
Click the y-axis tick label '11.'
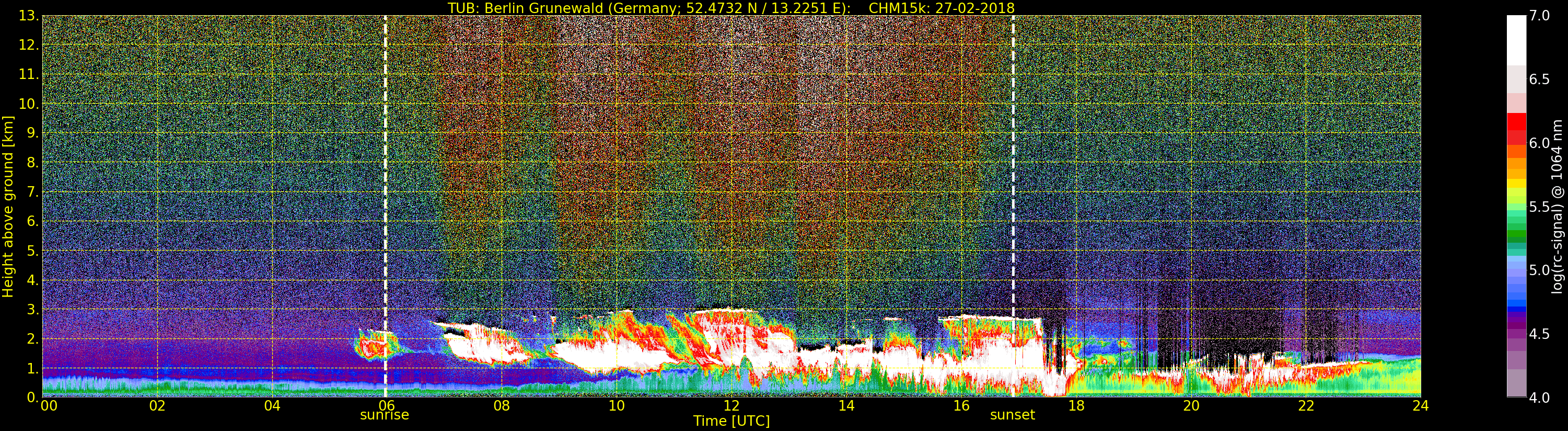[29, 75]
